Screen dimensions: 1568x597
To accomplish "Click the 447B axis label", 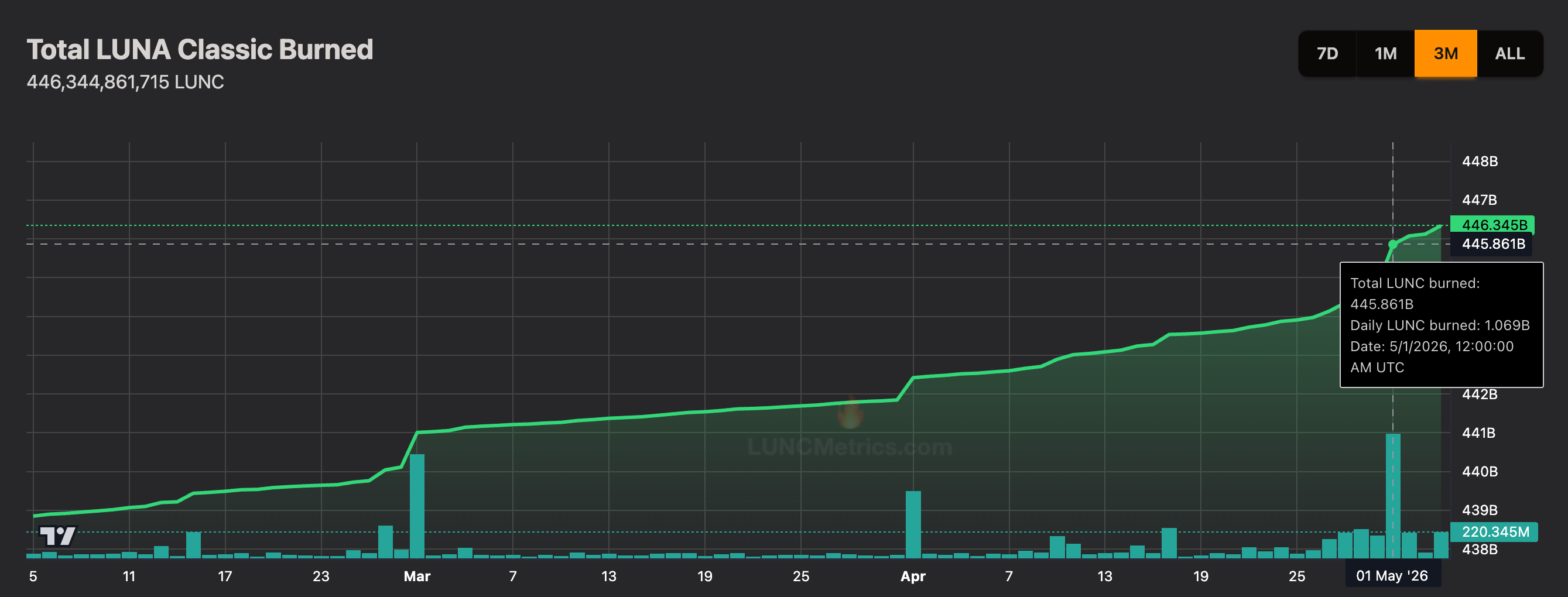I will (x=1479, y=200).
